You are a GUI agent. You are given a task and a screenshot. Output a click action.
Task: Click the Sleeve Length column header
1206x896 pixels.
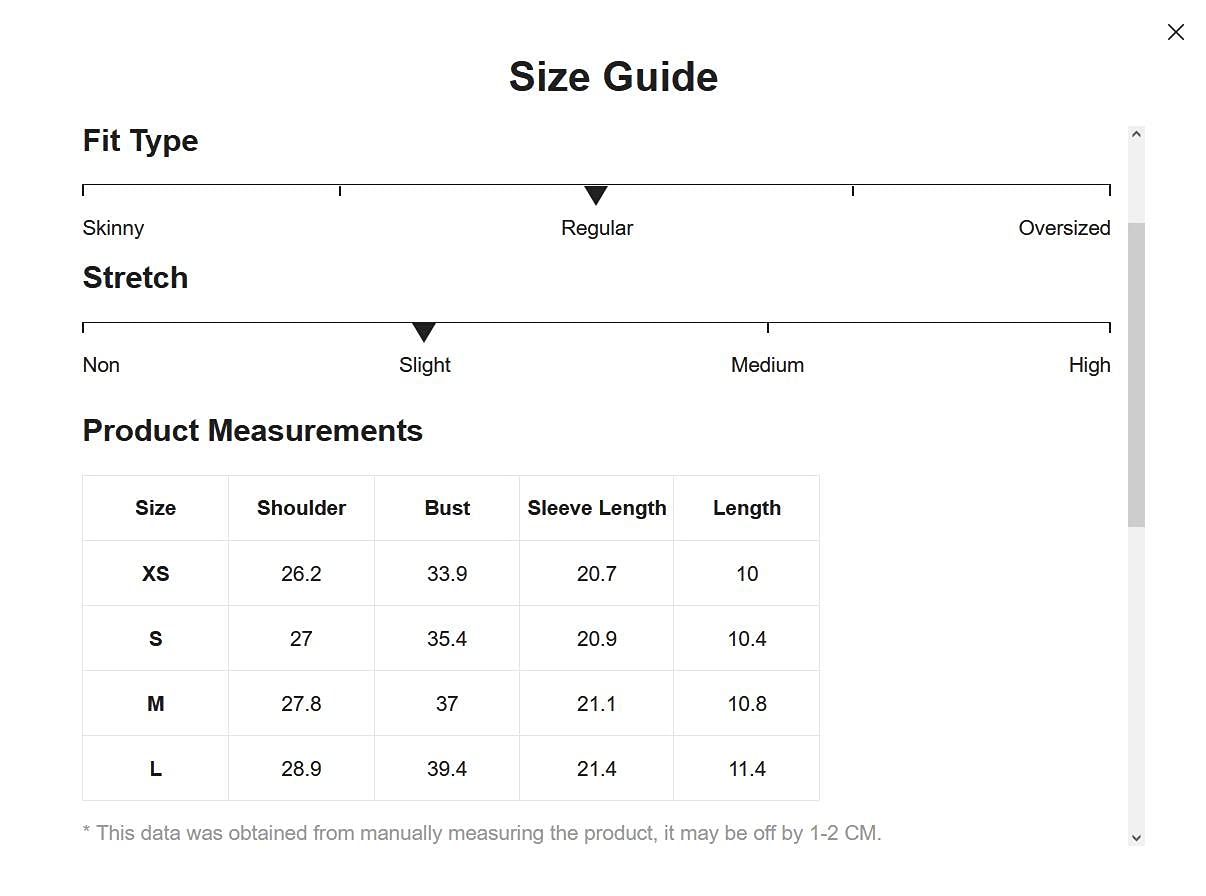tap(597, 508)
